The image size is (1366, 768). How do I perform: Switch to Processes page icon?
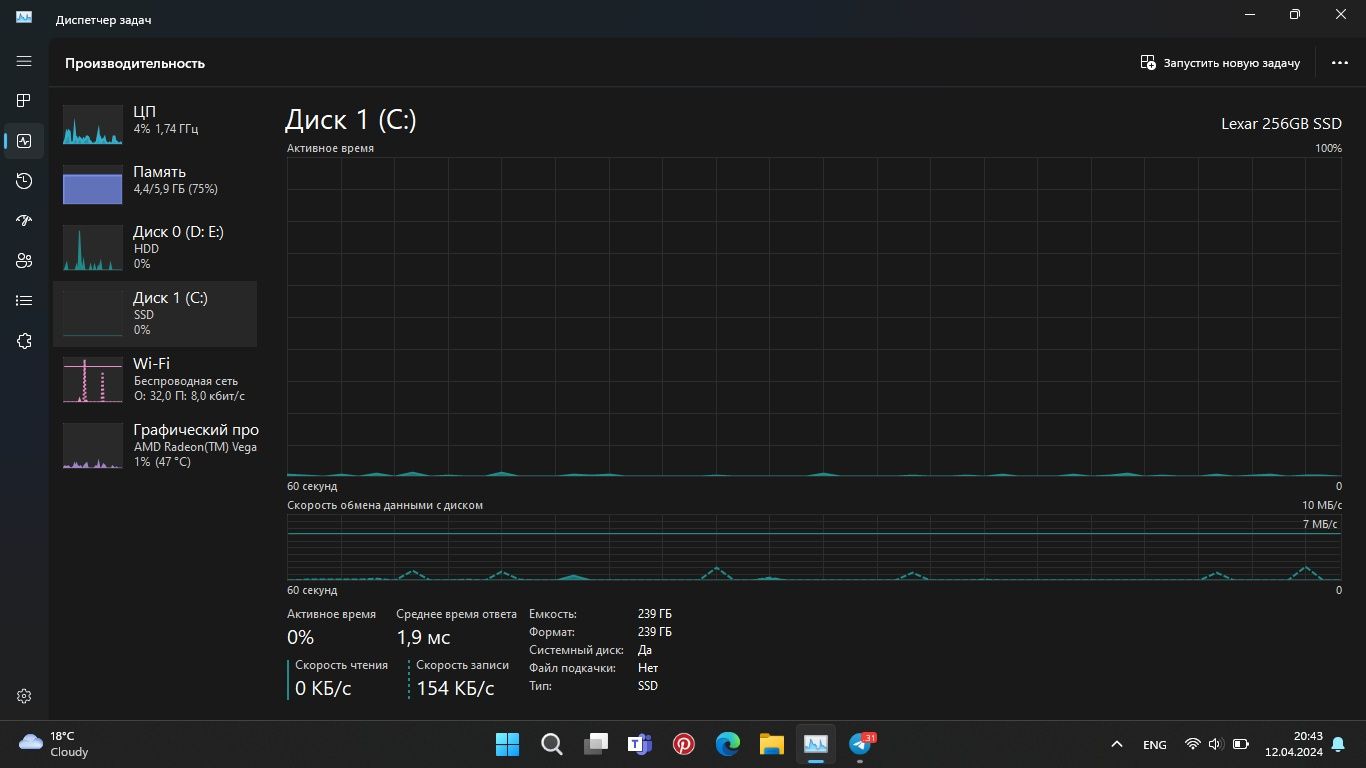(24, 100)
